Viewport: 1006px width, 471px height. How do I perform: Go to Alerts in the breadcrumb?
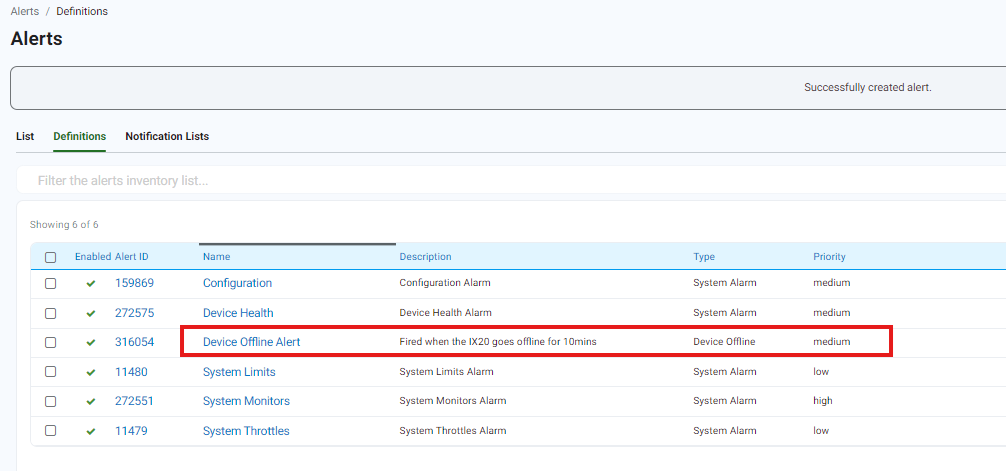pos(25,12)
